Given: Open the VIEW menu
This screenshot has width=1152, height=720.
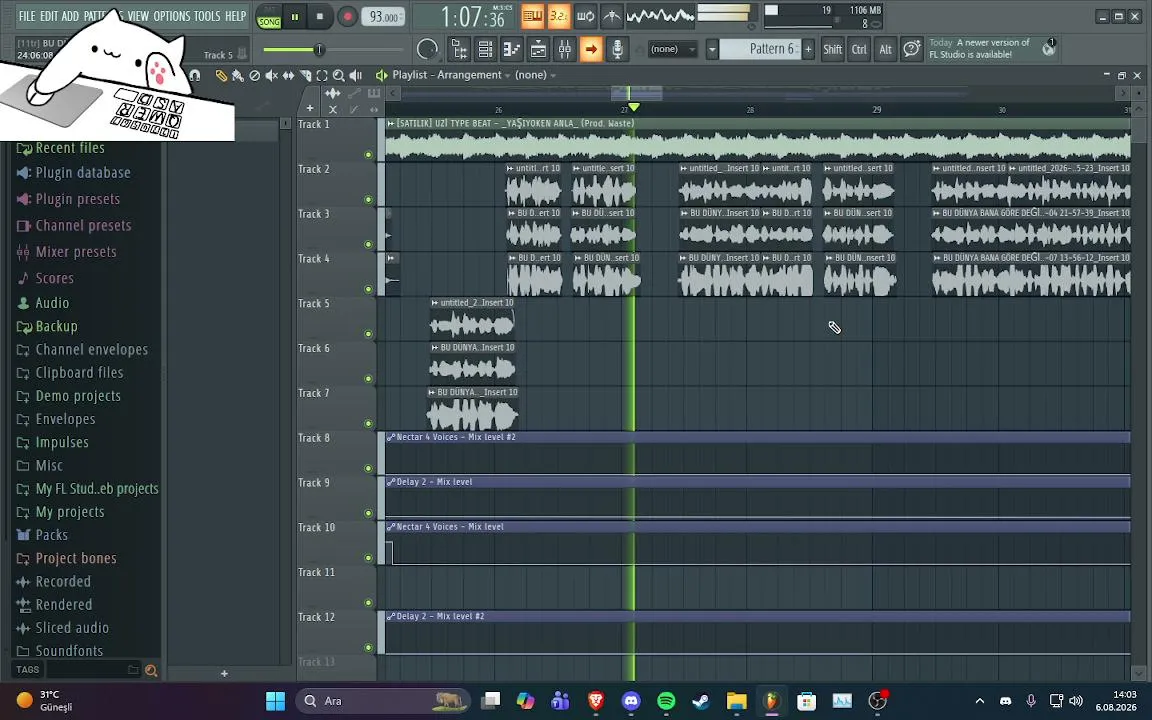Looking at the screenshot, I should tap(138, 15).
